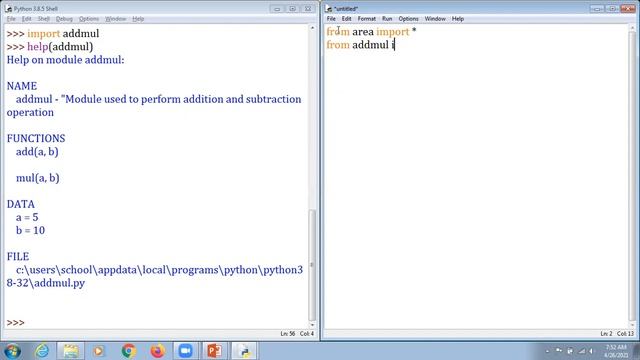The width and height of the screenshot is (640, 360).
Task: Open PowerPoint from taskbar
Action: click(215, 351)
